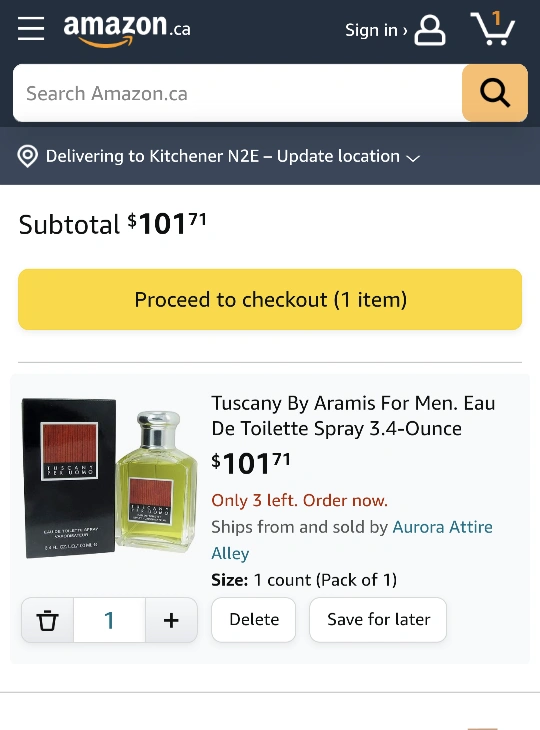The width and height of the screenshot is (540, 730).
Task: Click the location pin icon
Action: 27,156
